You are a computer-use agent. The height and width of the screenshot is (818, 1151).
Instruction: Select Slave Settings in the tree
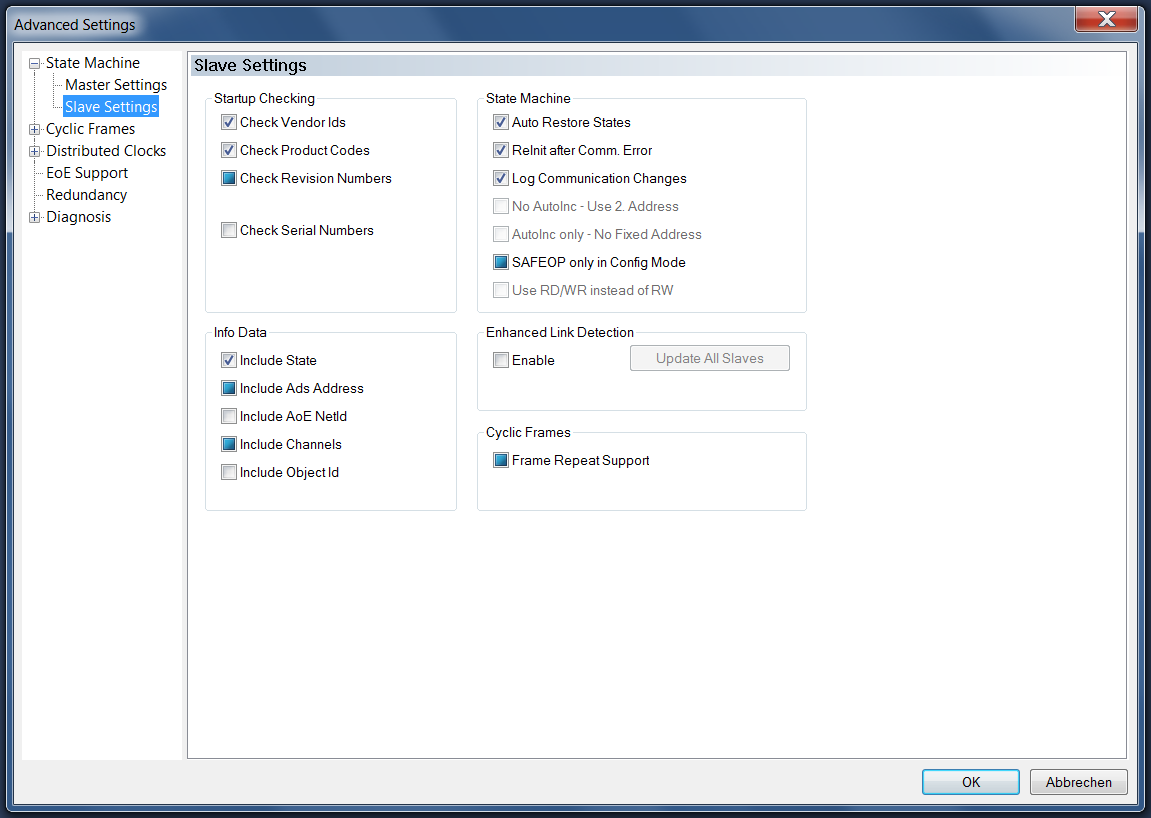[111, 107]
